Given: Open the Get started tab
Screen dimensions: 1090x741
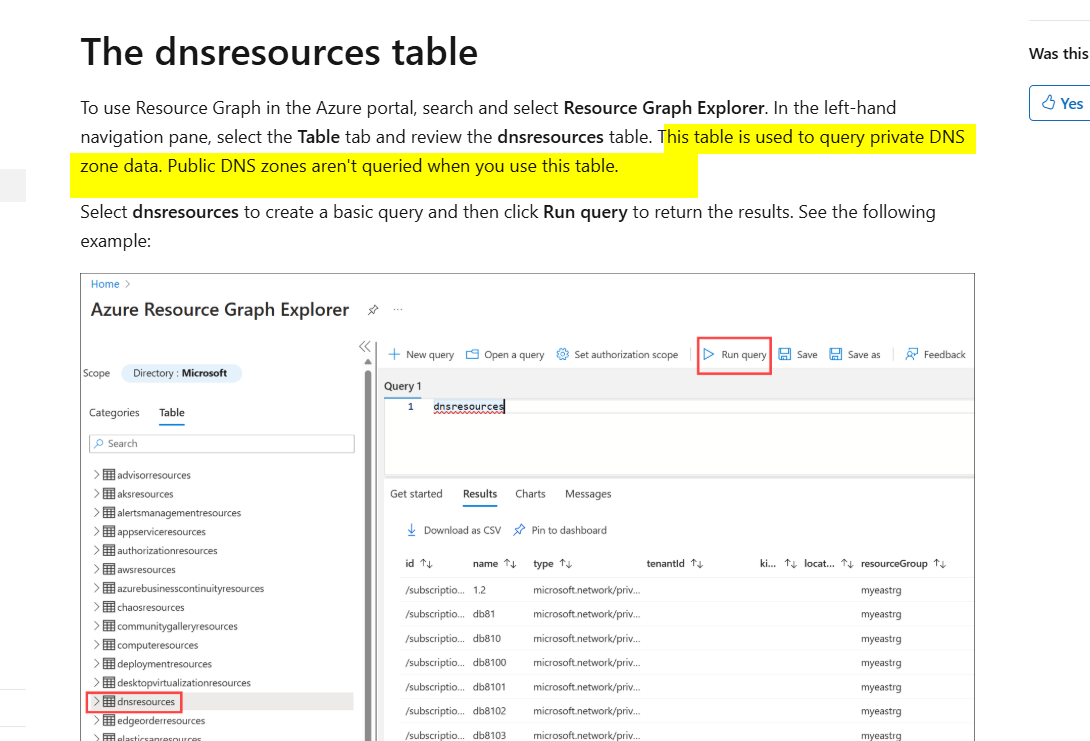Looking at the screenshot, I should [x=416, y=494].
